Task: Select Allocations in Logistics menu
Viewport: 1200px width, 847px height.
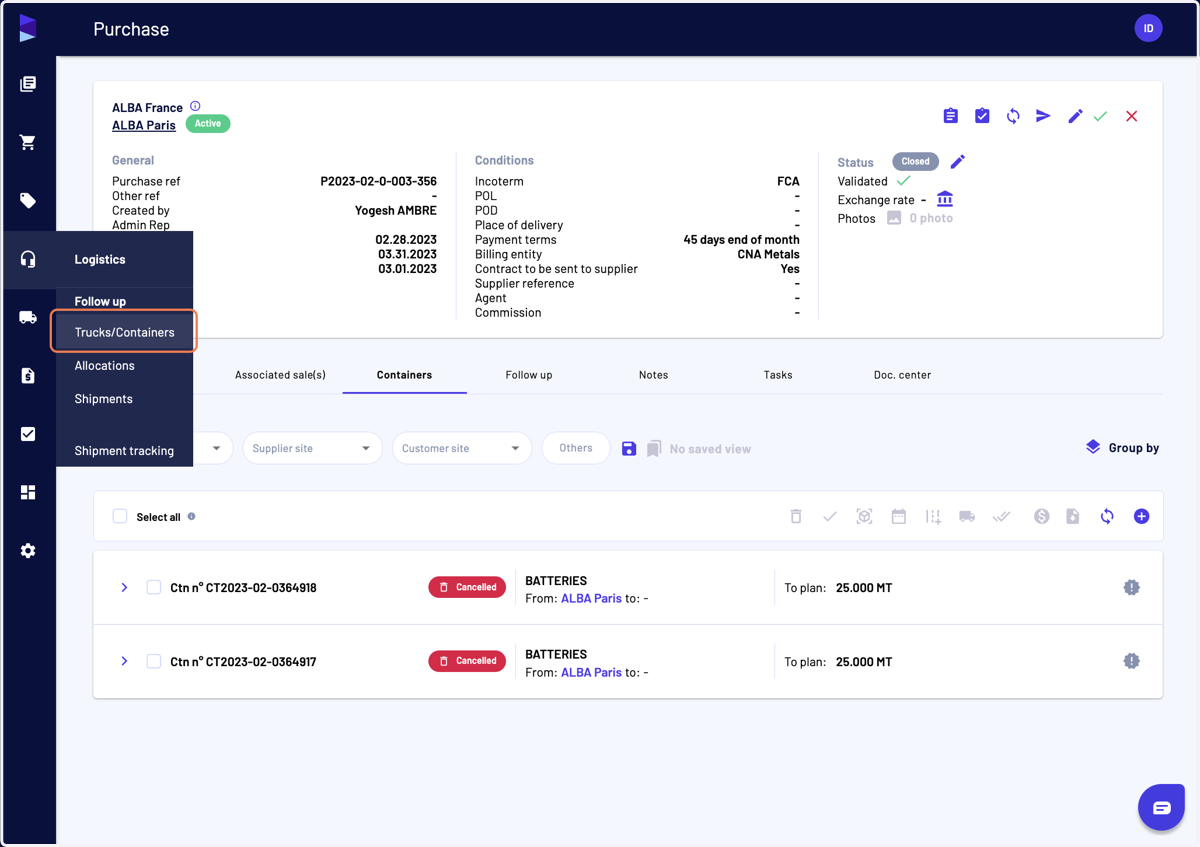Action: pyautogui.click(x=104, y=366)
